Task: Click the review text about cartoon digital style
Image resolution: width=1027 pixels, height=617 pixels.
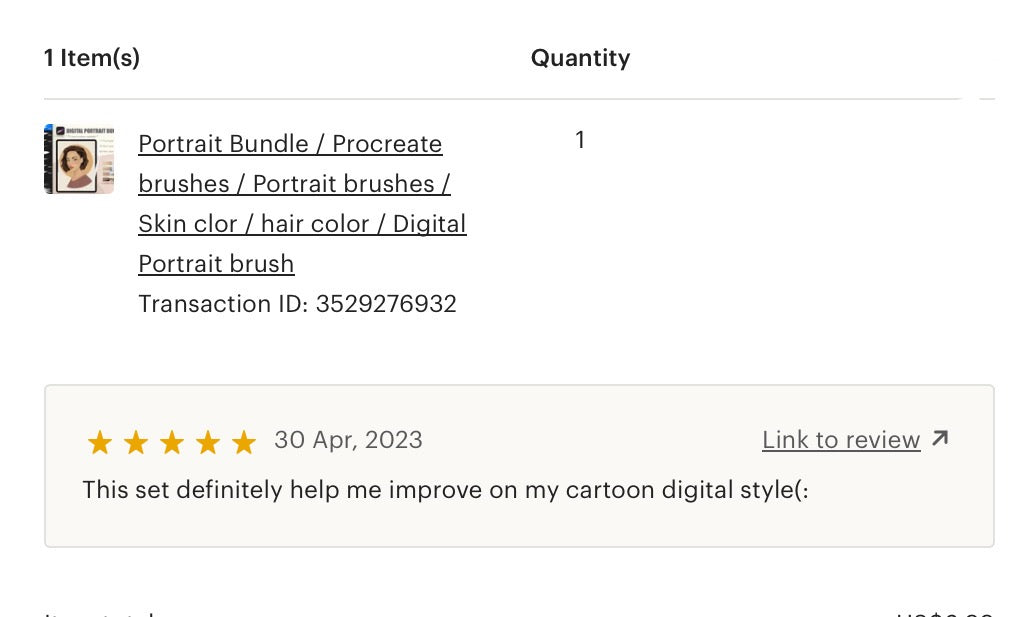Action: tap(445, 490)
